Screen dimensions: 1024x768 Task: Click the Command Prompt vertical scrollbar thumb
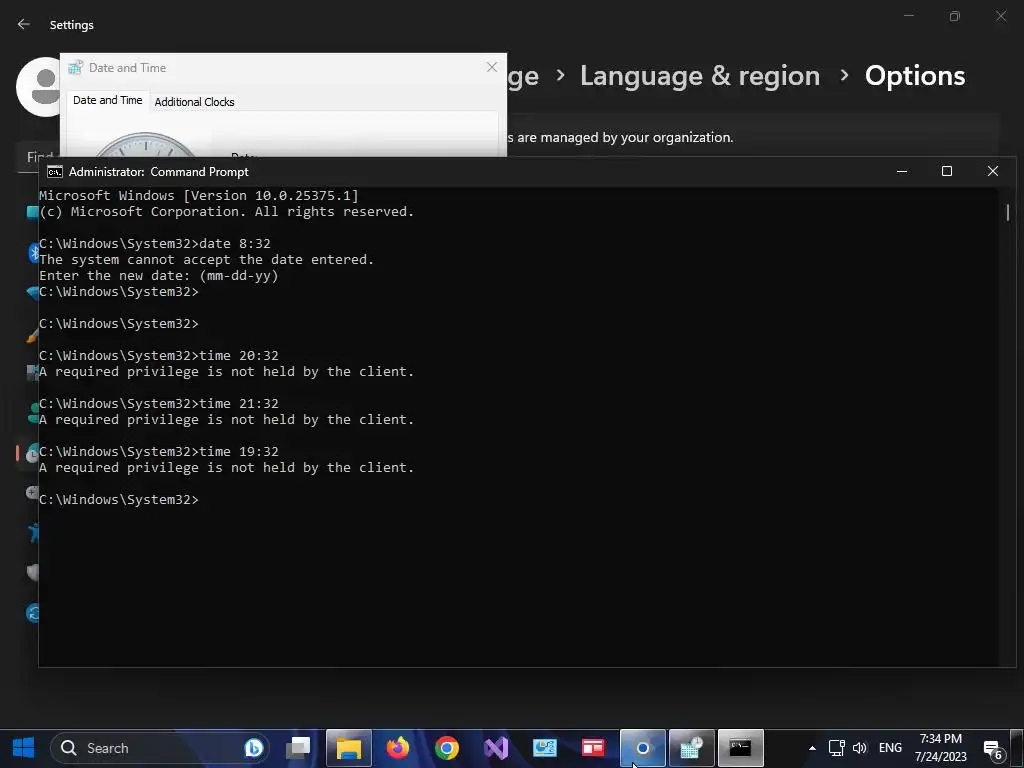(1008, 212)
